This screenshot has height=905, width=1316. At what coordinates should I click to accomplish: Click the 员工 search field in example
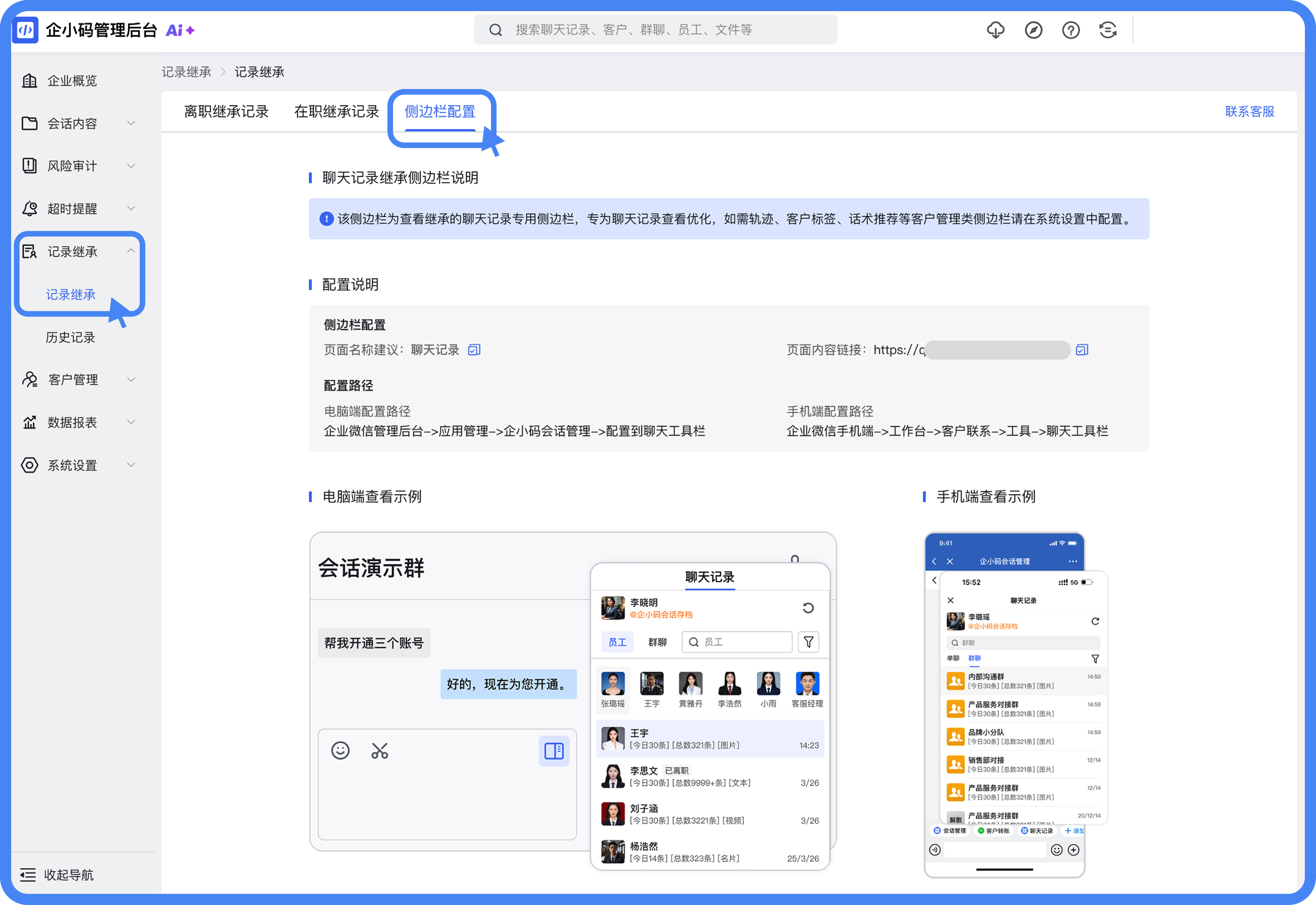(x=737, y=642)
